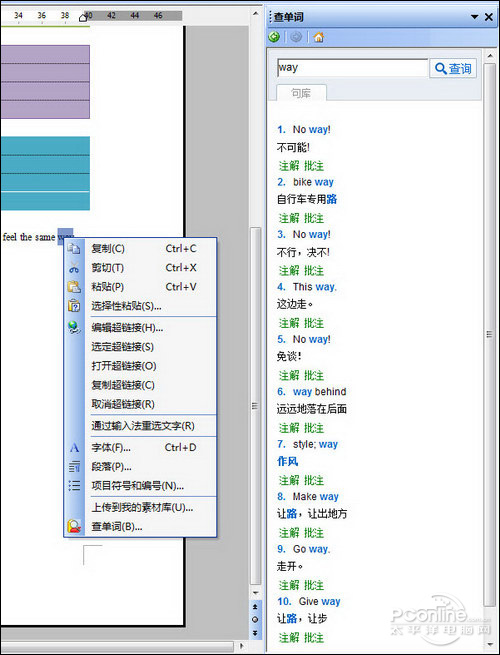This screenshot has width=500, height=655.
Task: Click the text "Make way" in results
Action: [315, 497]
